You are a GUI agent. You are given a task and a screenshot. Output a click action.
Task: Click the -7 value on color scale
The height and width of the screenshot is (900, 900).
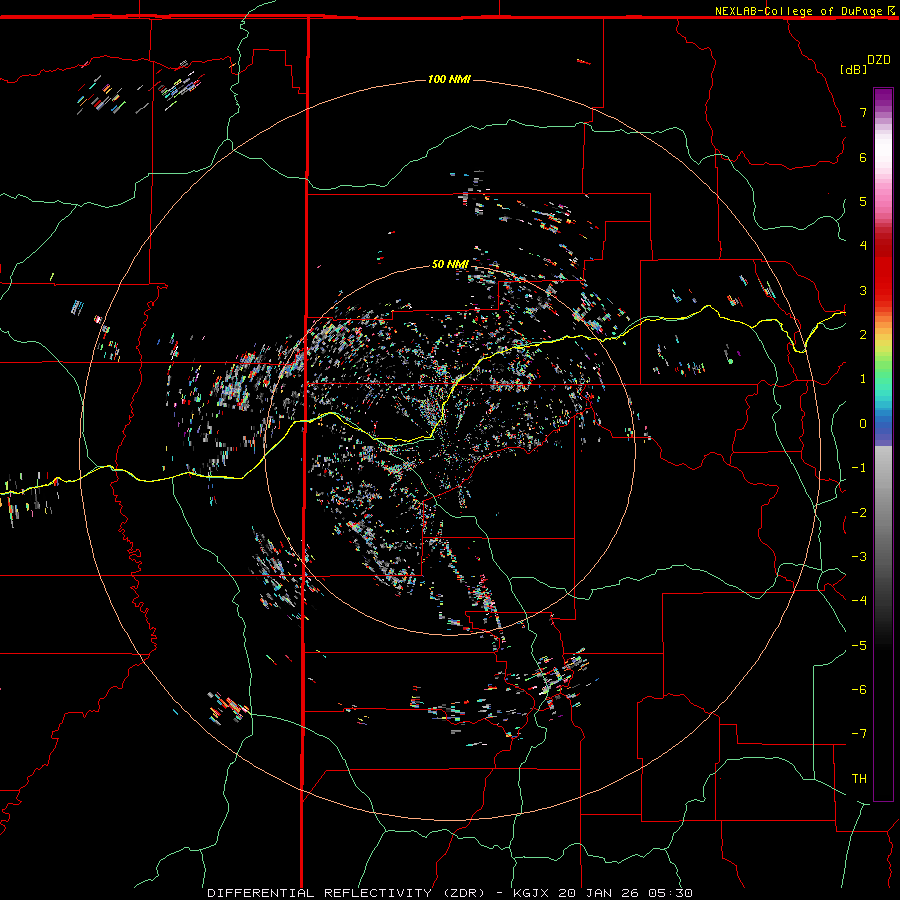coord(859,734)
